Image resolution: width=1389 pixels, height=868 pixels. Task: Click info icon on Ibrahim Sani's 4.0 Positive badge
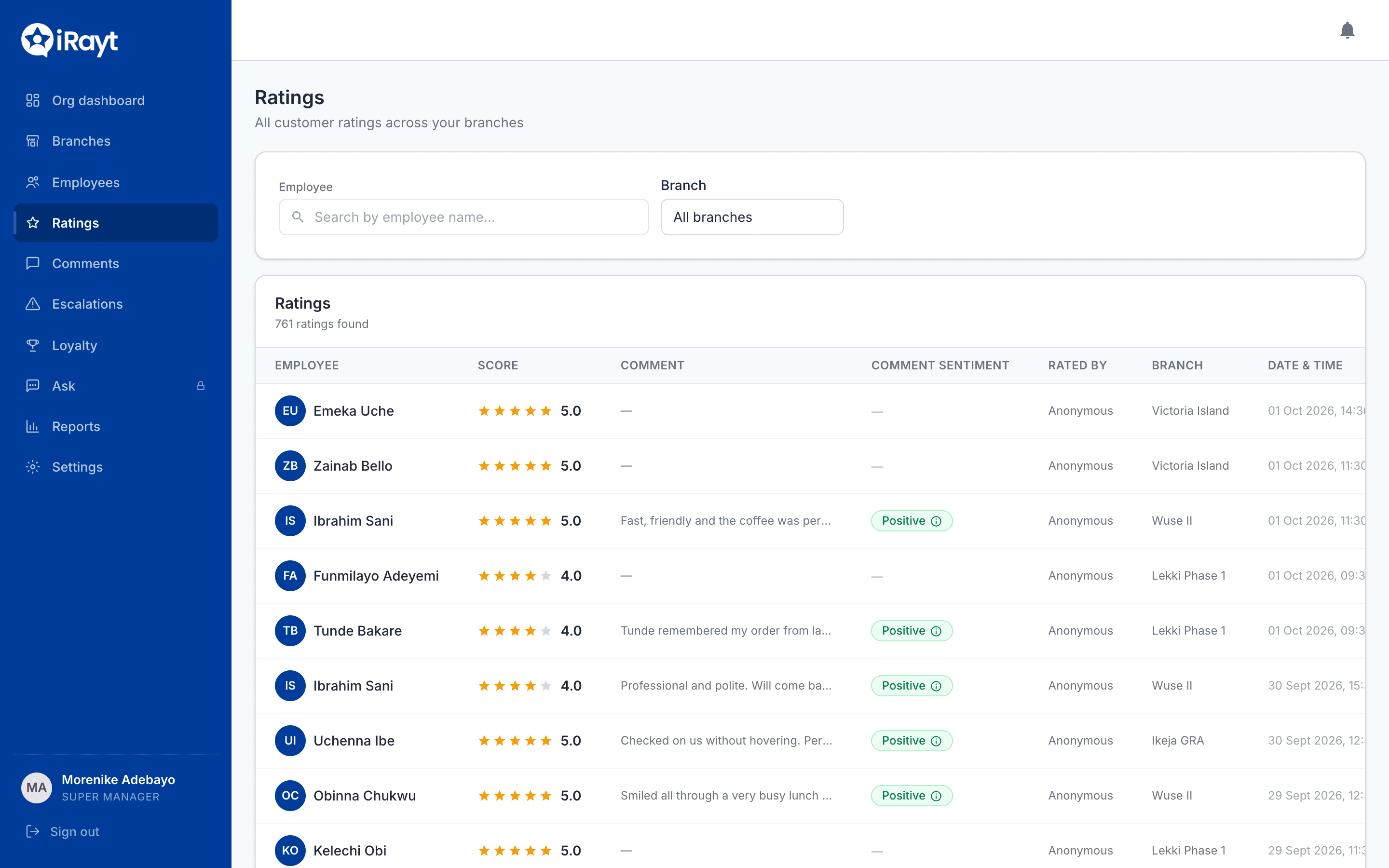(936, 686)
